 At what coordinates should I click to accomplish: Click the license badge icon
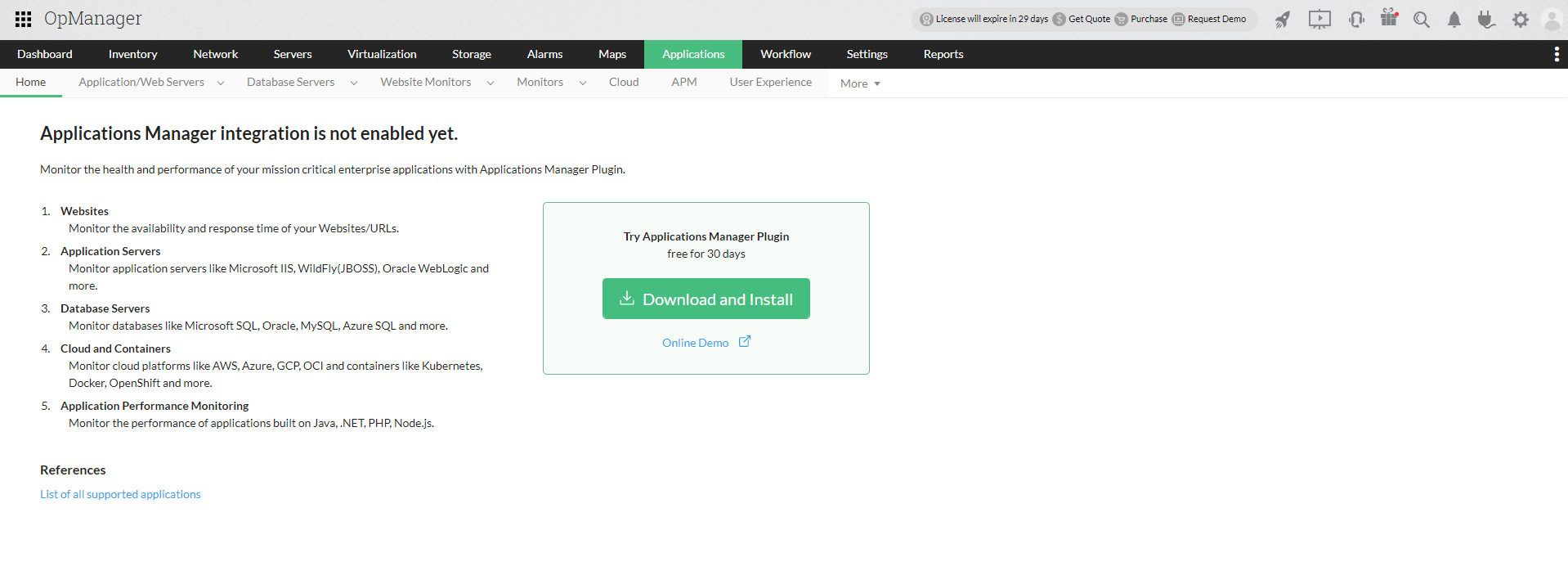click(x=926, y=19)
